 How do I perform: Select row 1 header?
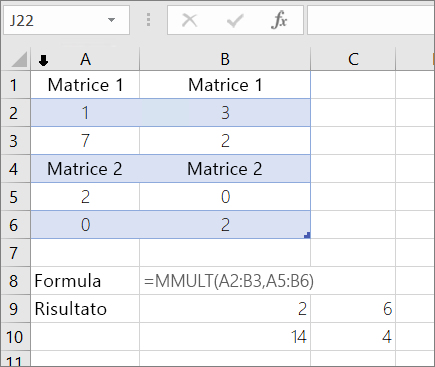pos(16,85)
